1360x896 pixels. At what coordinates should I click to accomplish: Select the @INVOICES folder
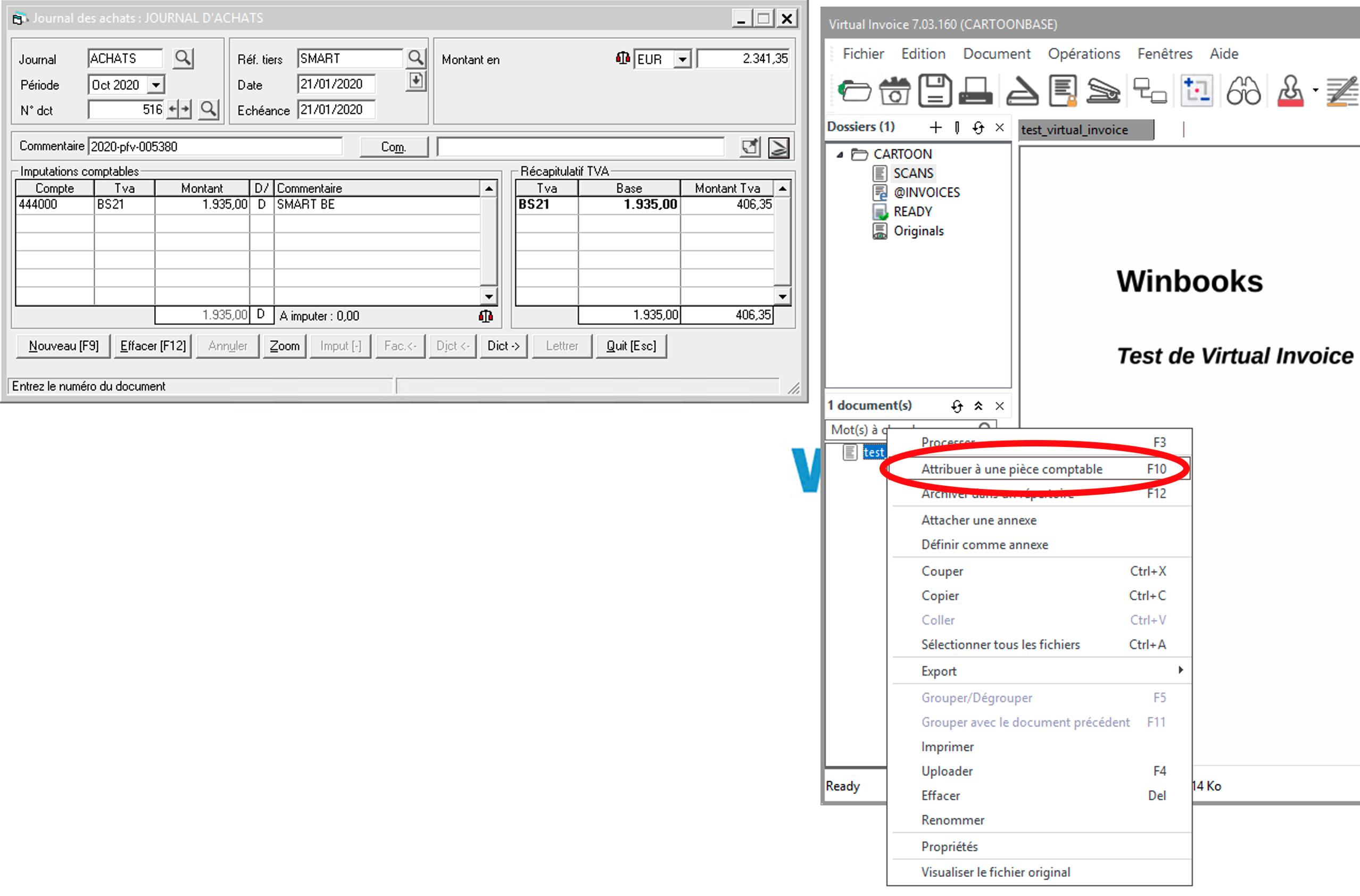coord(926,193)
